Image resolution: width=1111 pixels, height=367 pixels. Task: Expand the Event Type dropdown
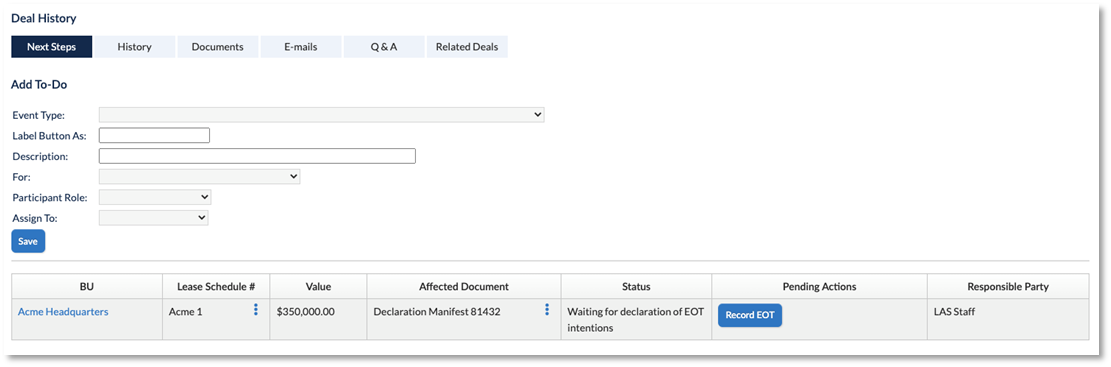coord(322,115)
